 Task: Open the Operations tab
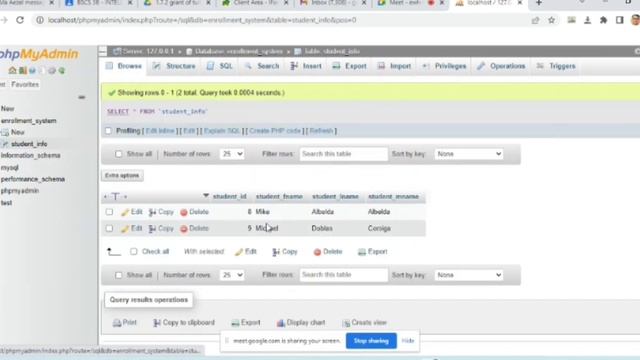[501, 66]
